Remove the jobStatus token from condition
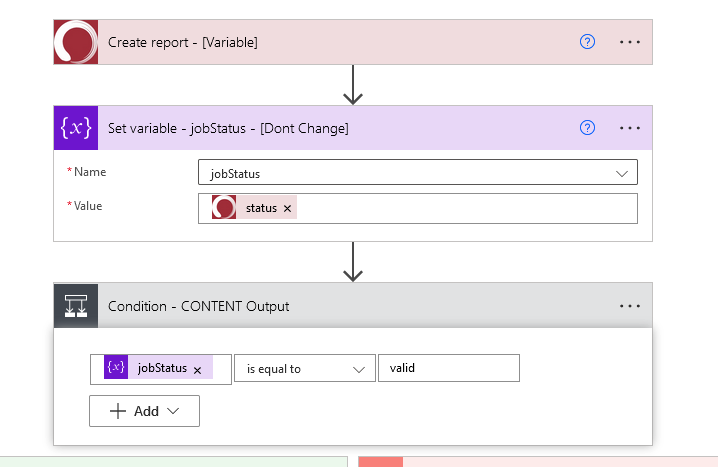The height and width of the screenshot is (467, 718). pos(197,369)
